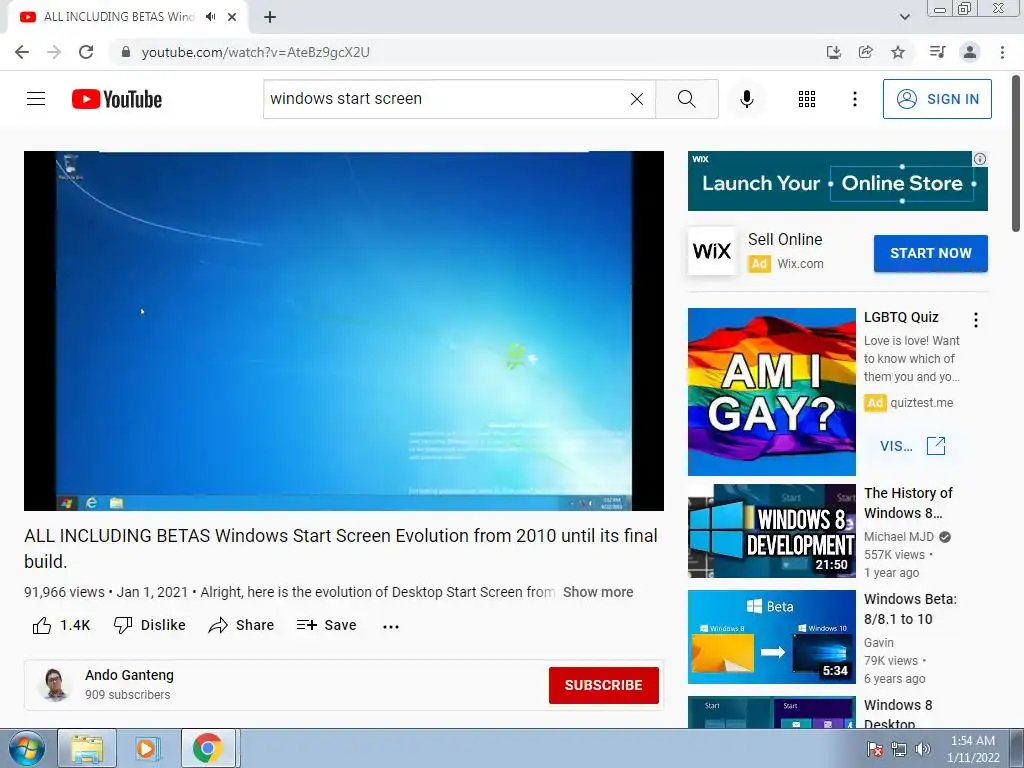The height and width of the screenshot is (768, 1024).
Task: Click the magnifier search button
Action: 686,99
